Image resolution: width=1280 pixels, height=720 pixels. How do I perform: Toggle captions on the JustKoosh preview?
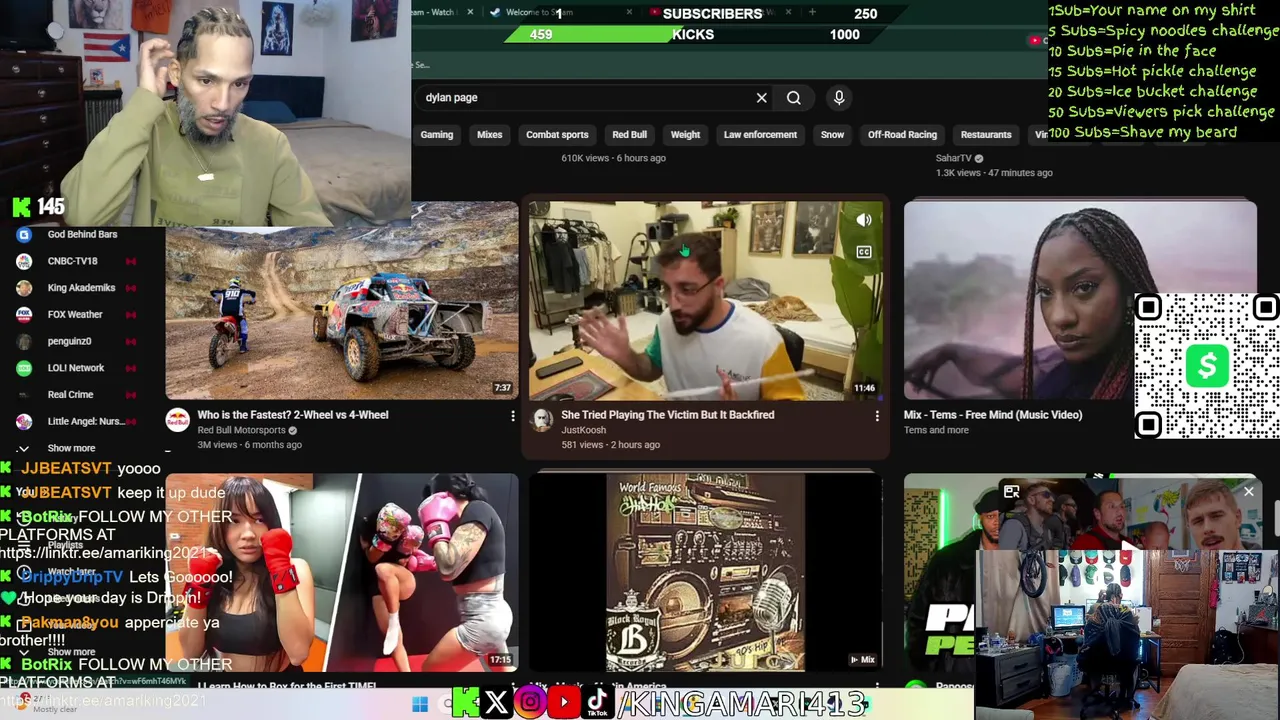pos(864,253)
